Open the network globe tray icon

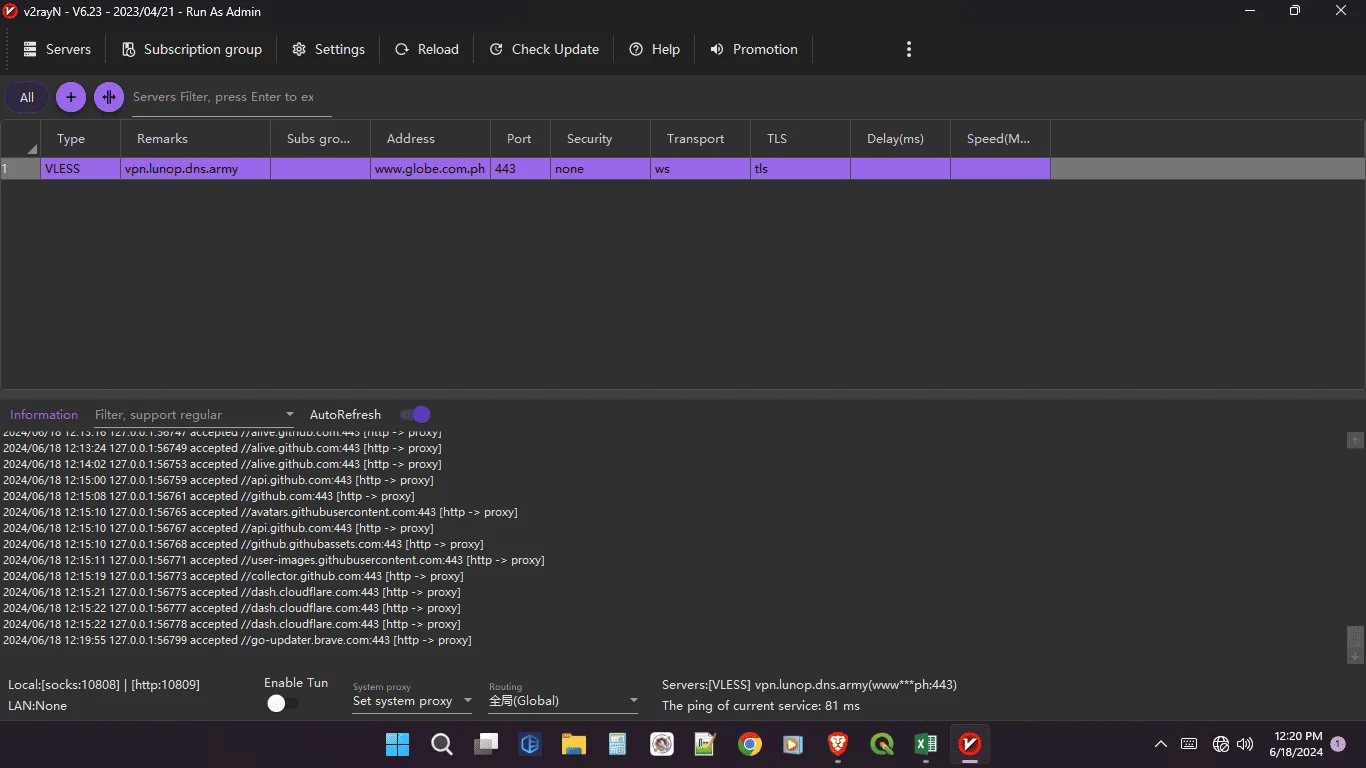1220,744
